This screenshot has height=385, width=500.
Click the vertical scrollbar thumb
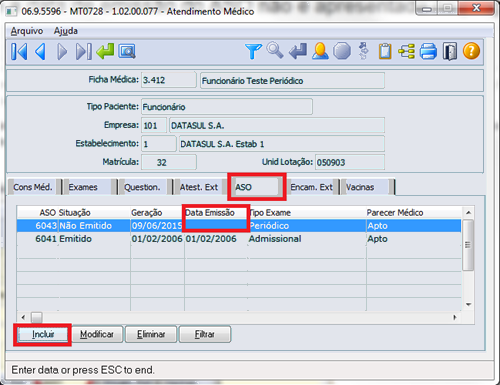click(468, 245)
